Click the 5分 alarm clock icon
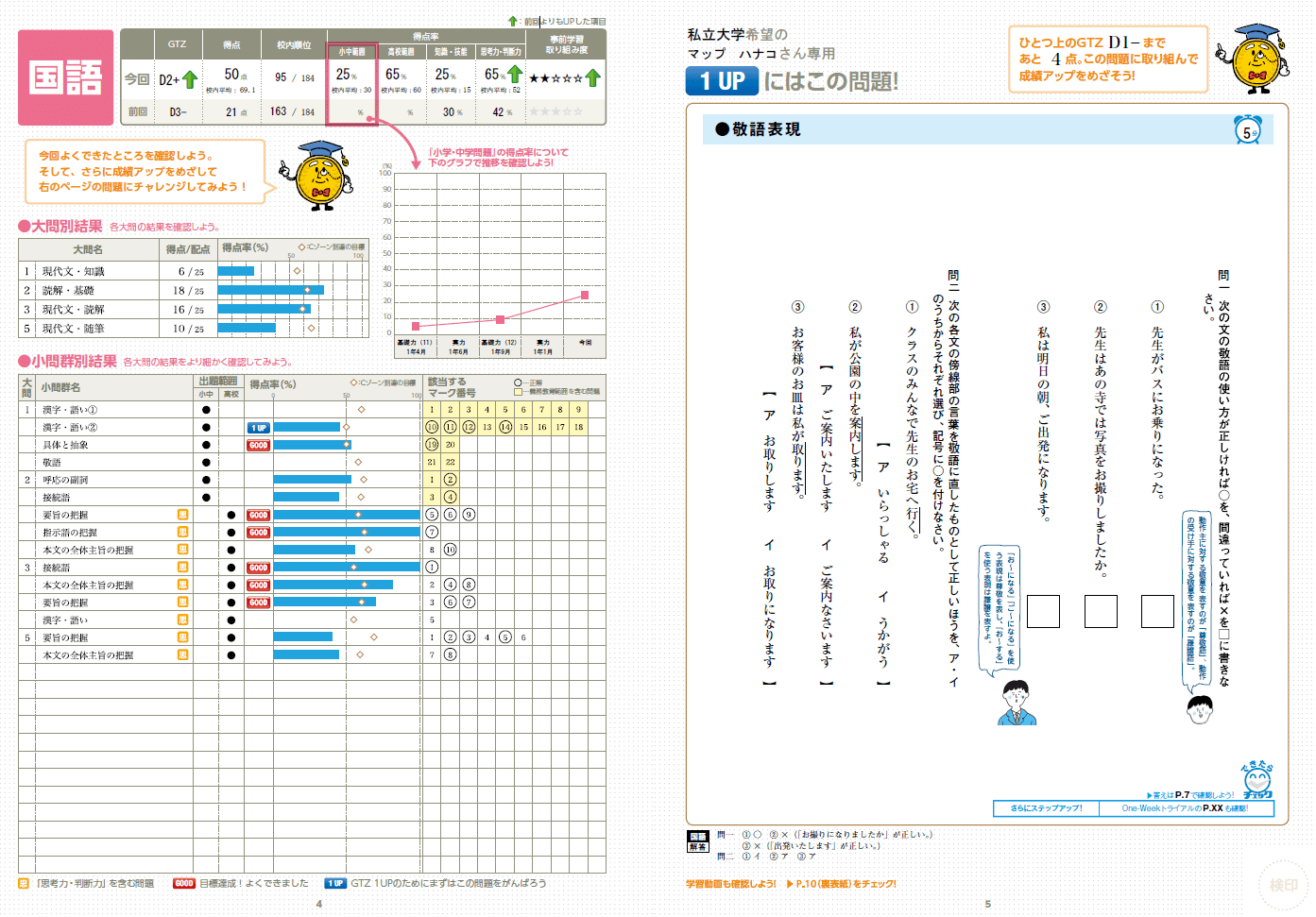This screenshot has width=1316, height=917. [1248, 130]
